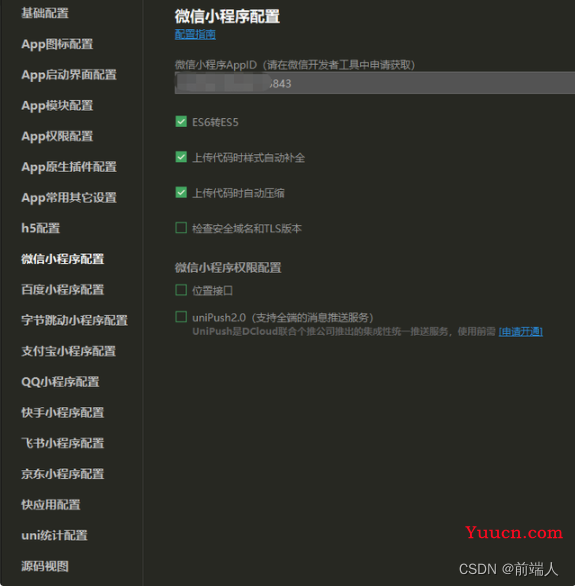Enable the uniPush2.0 checkbox

(x=181, y=317)
